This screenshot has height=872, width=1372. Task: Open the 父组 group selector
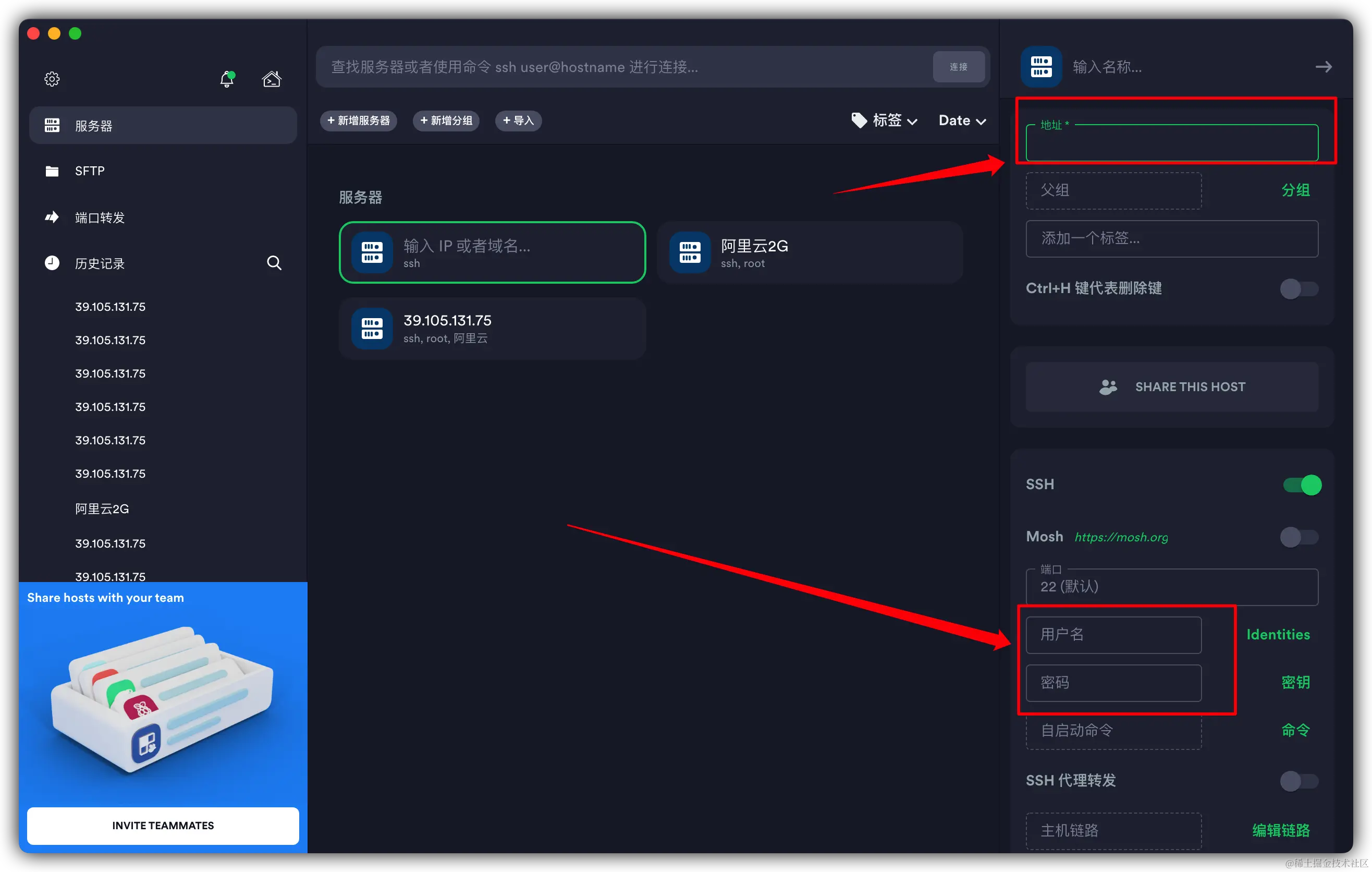[1113, 190]
